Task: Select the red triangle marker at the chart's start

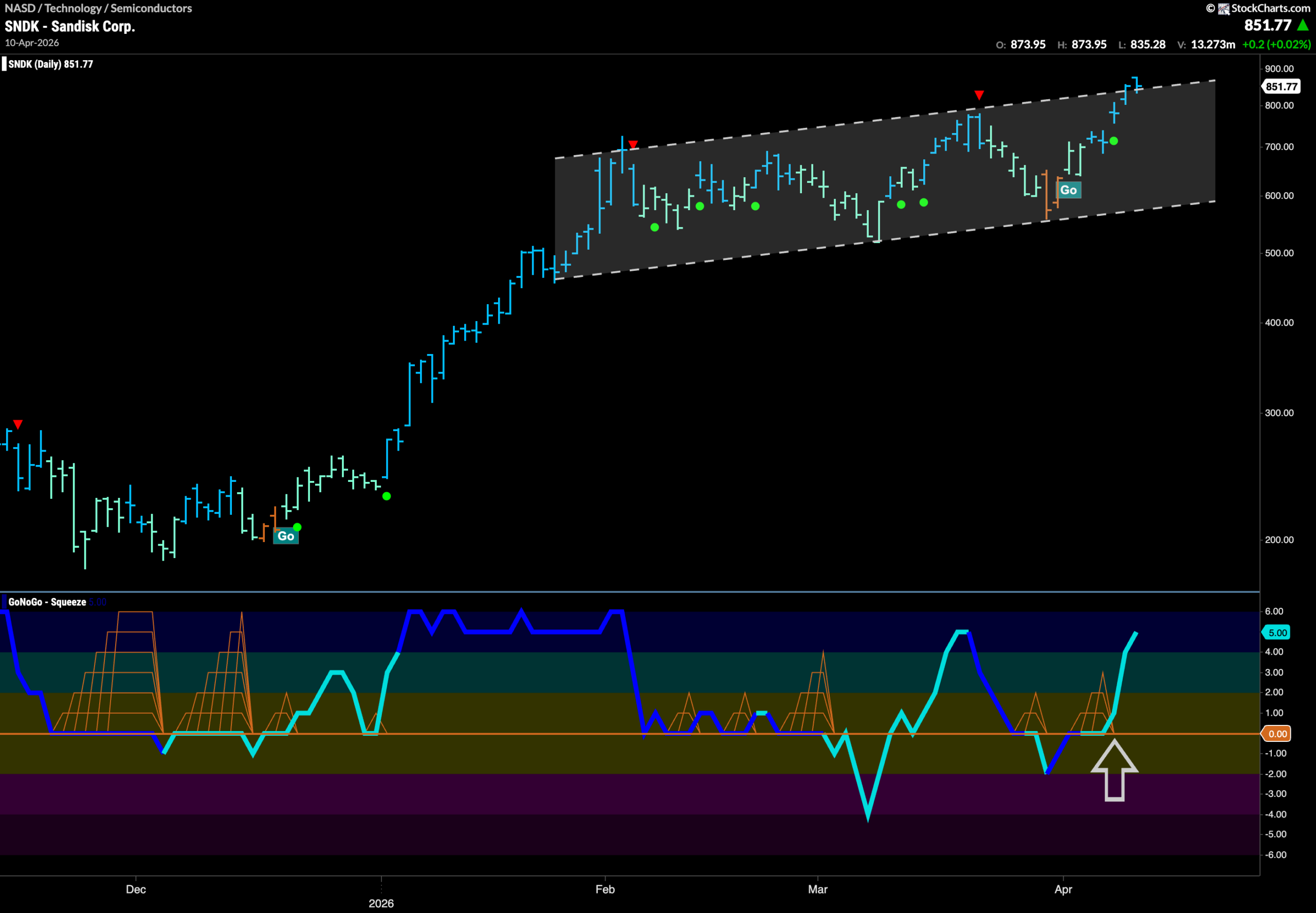Action: tap(18, 424)
